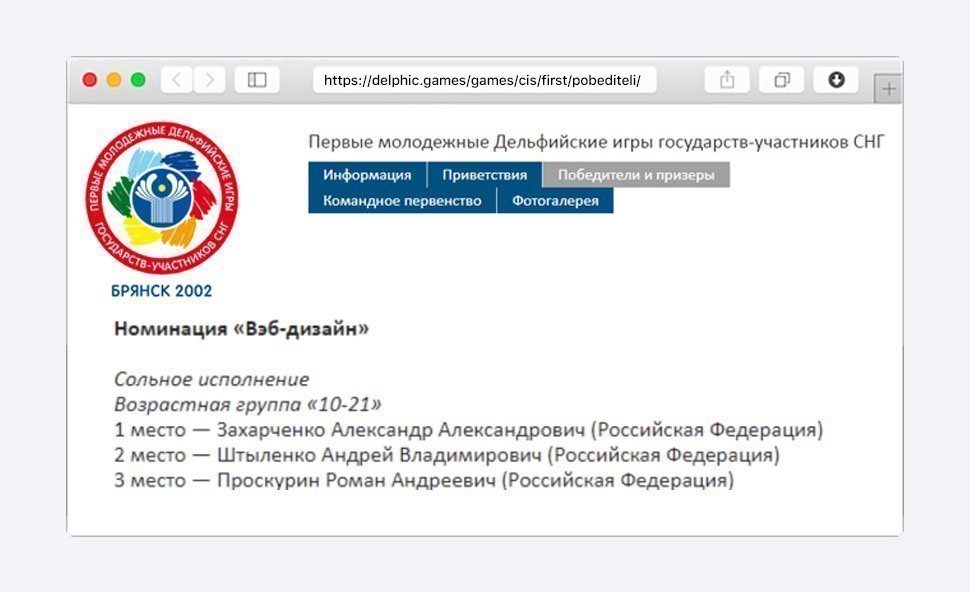Open the Командное первенство tab
The height and width of the screenshot is (592, 970).
(x=402, y=200)
